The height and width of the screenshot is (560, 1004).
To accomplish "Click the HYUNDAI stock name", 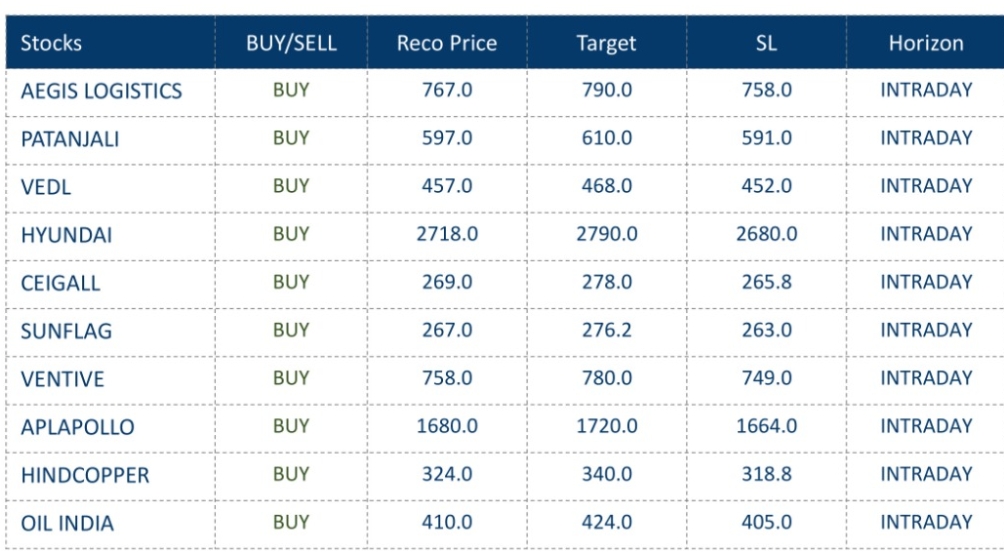I will click(66, 236).
